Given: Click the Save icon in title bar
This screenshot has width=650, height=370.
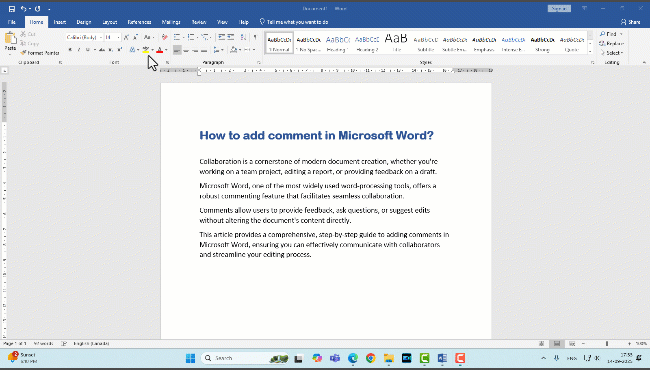Looking at the screenshot, I should tap(12, 9).
